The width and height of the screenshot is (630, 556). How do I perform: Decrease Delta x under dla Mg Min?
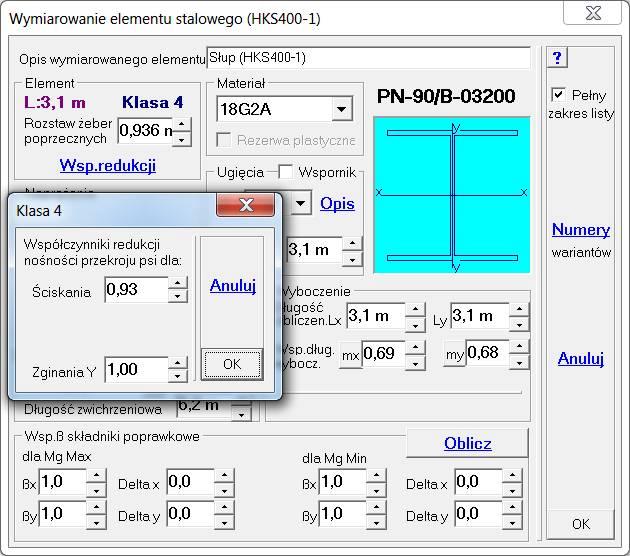[512, 491]
